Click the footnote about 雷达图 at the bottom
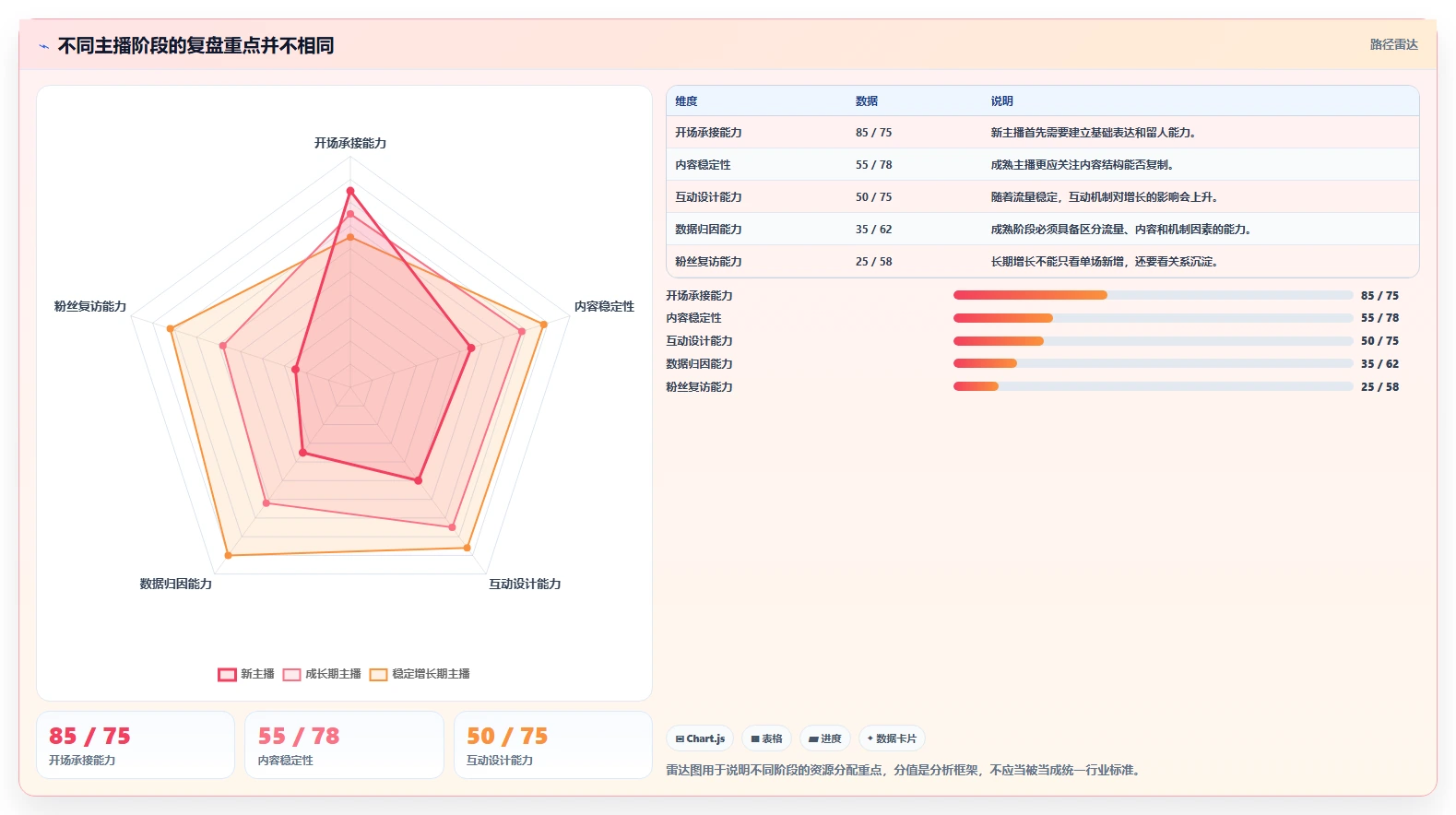 [x=904, y=770]
